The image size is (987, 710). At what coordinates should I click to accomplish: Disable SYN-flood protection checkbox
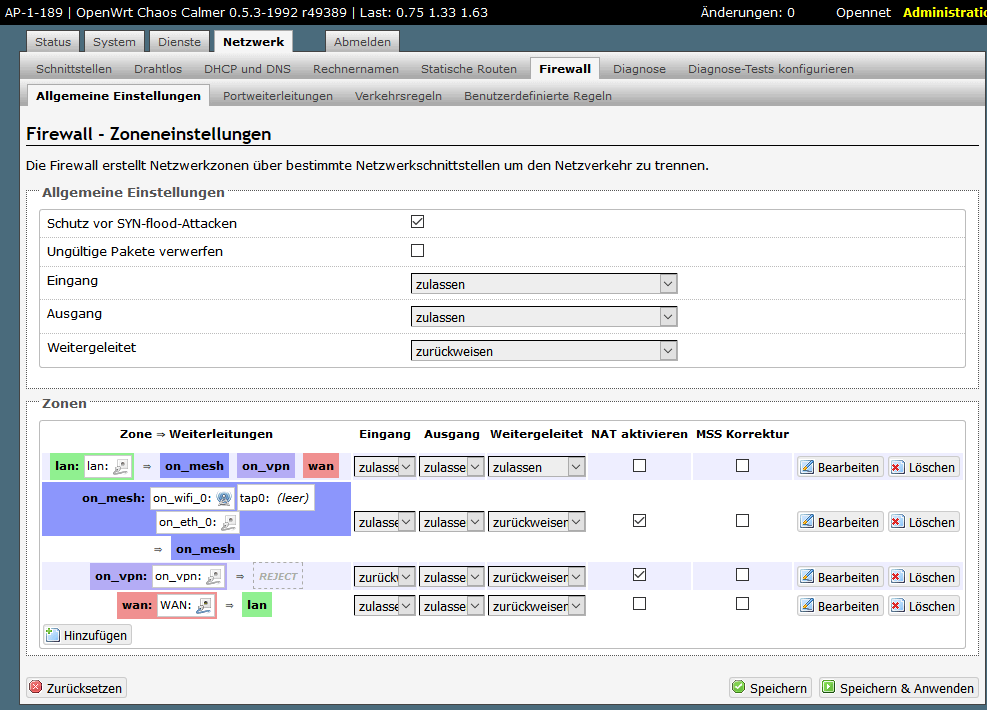(418, 222)
